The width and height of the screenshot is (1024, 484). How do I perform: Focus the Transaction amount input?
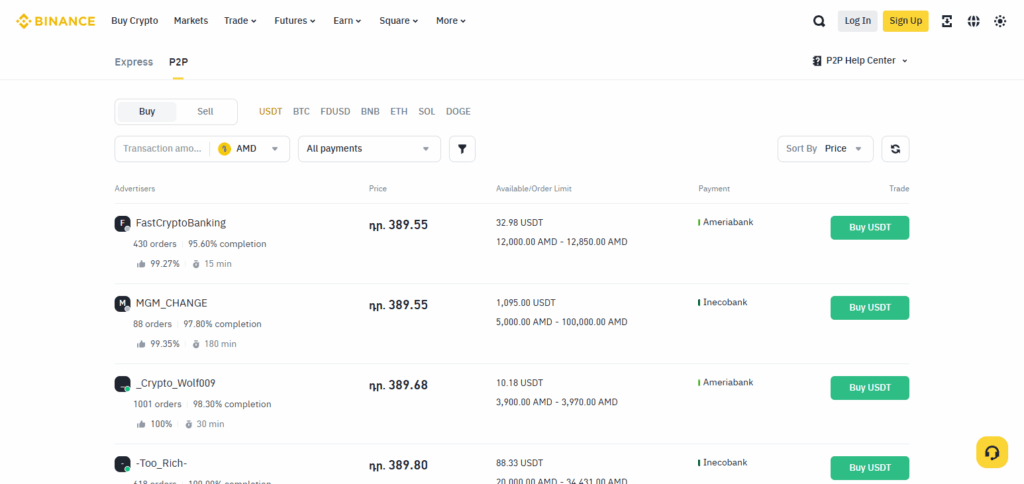pos(163,149)
